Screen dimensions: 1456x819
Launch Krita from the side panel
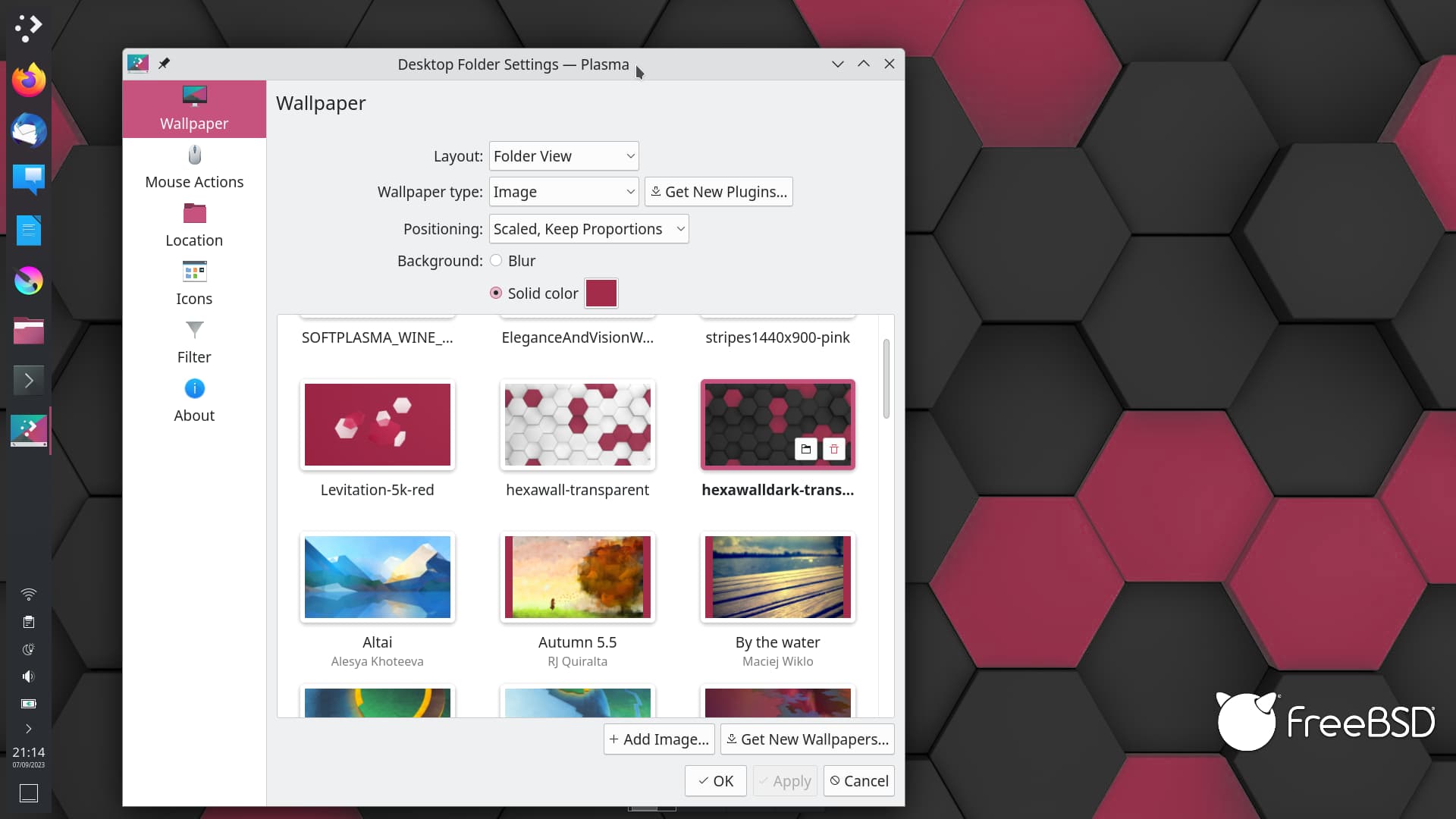coord(29,281)
